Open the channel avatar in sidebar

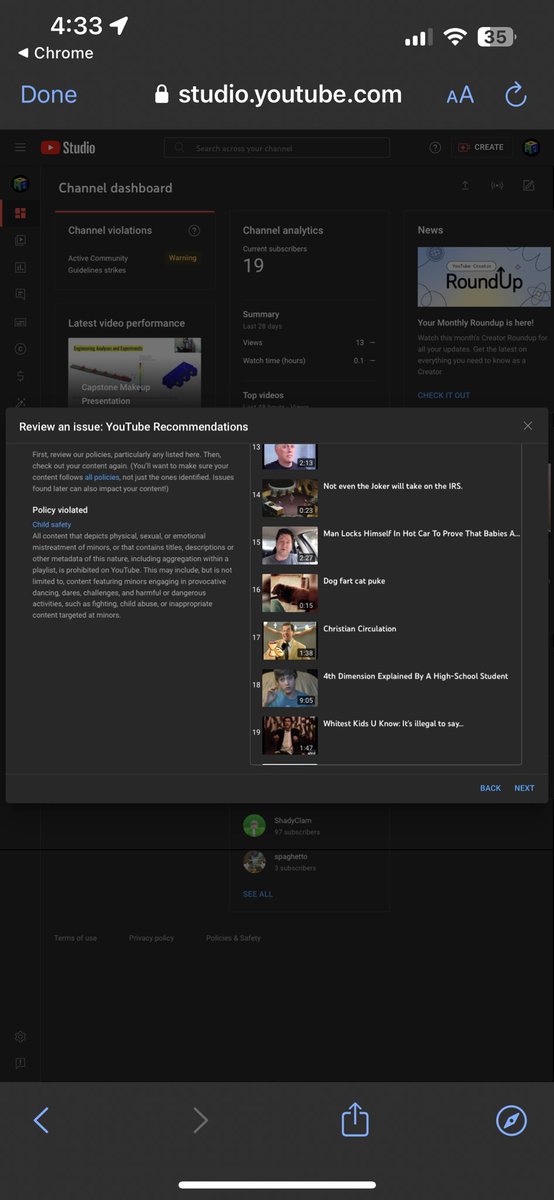(x=20, y=185)
